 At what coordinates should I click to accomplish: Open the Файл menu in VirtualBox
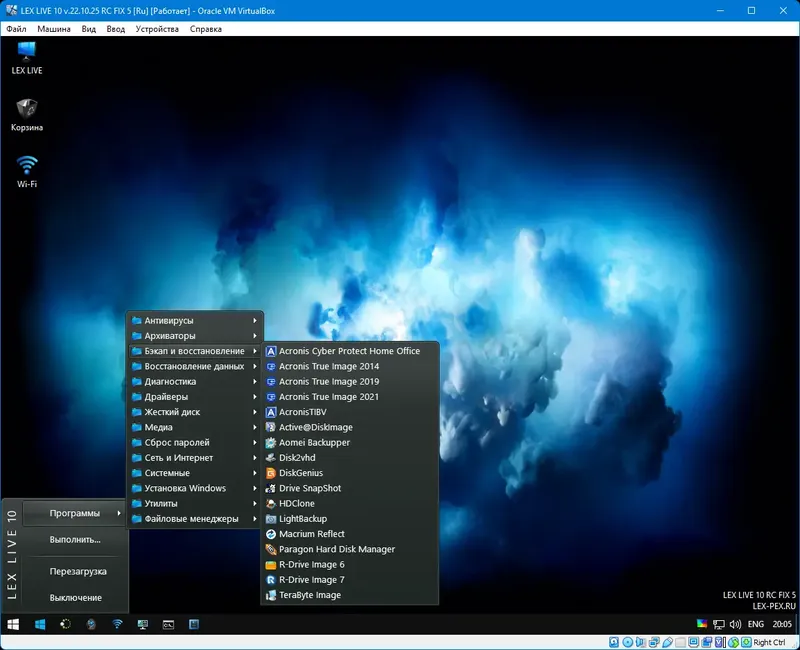coord(16,29)
